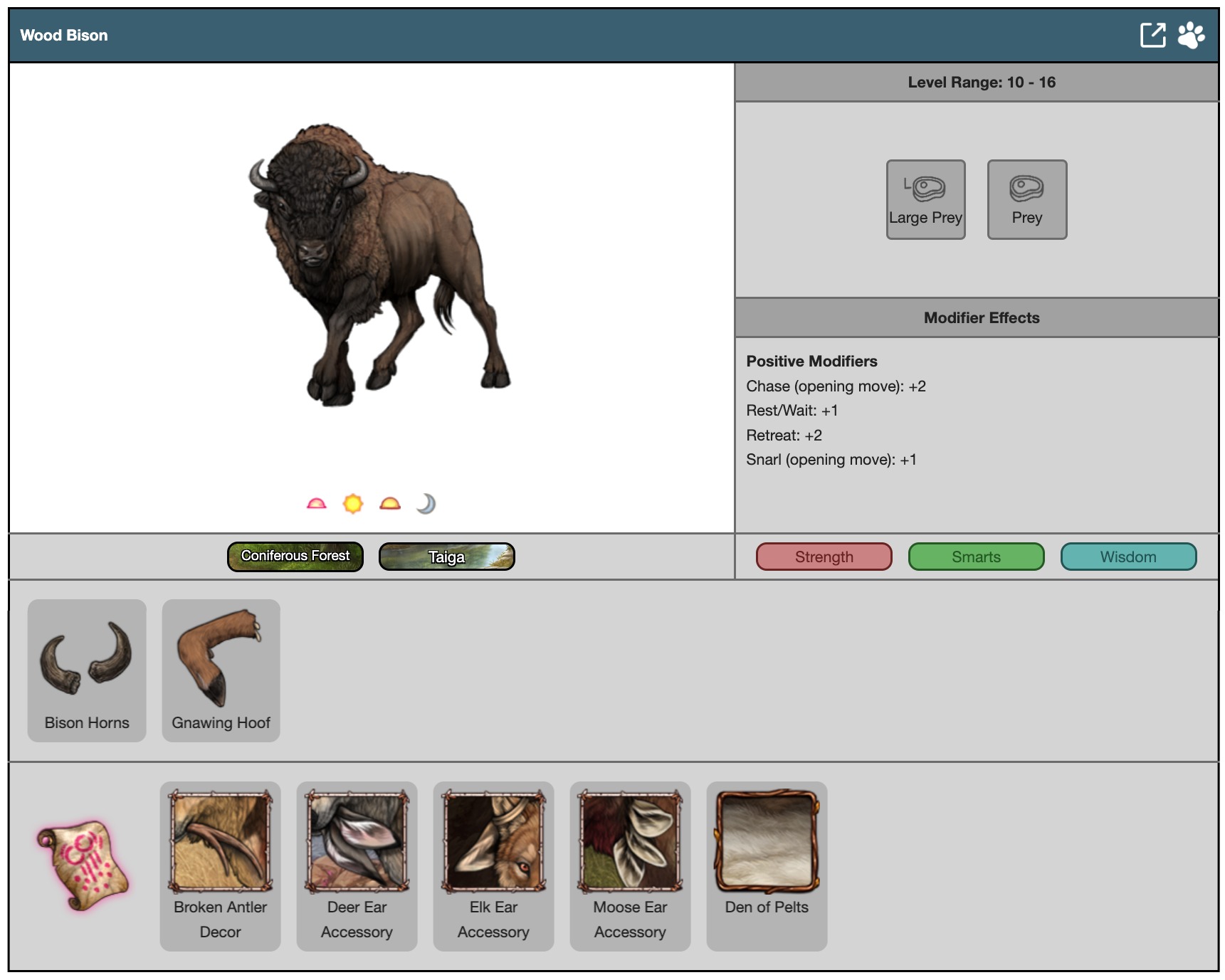Viewport: 1225px width, 980px height.
Task: Select the teal Wisdom stat pill
Action: coord(1128,557)
